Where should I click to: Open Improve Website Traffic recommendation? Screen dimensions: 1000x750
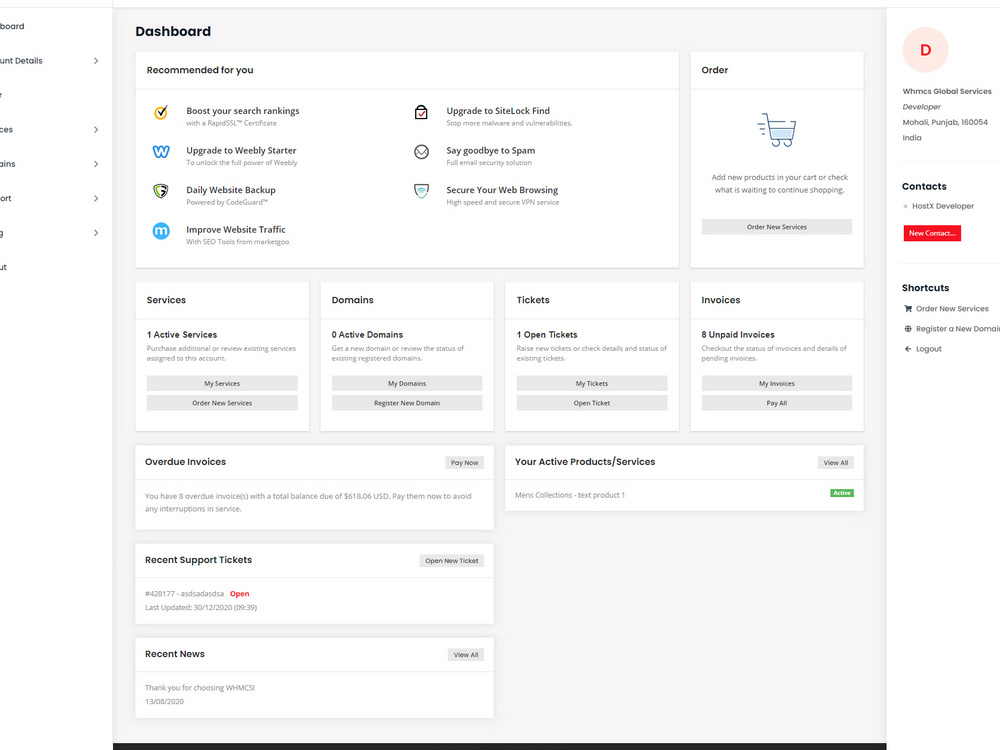pos(235,230)
